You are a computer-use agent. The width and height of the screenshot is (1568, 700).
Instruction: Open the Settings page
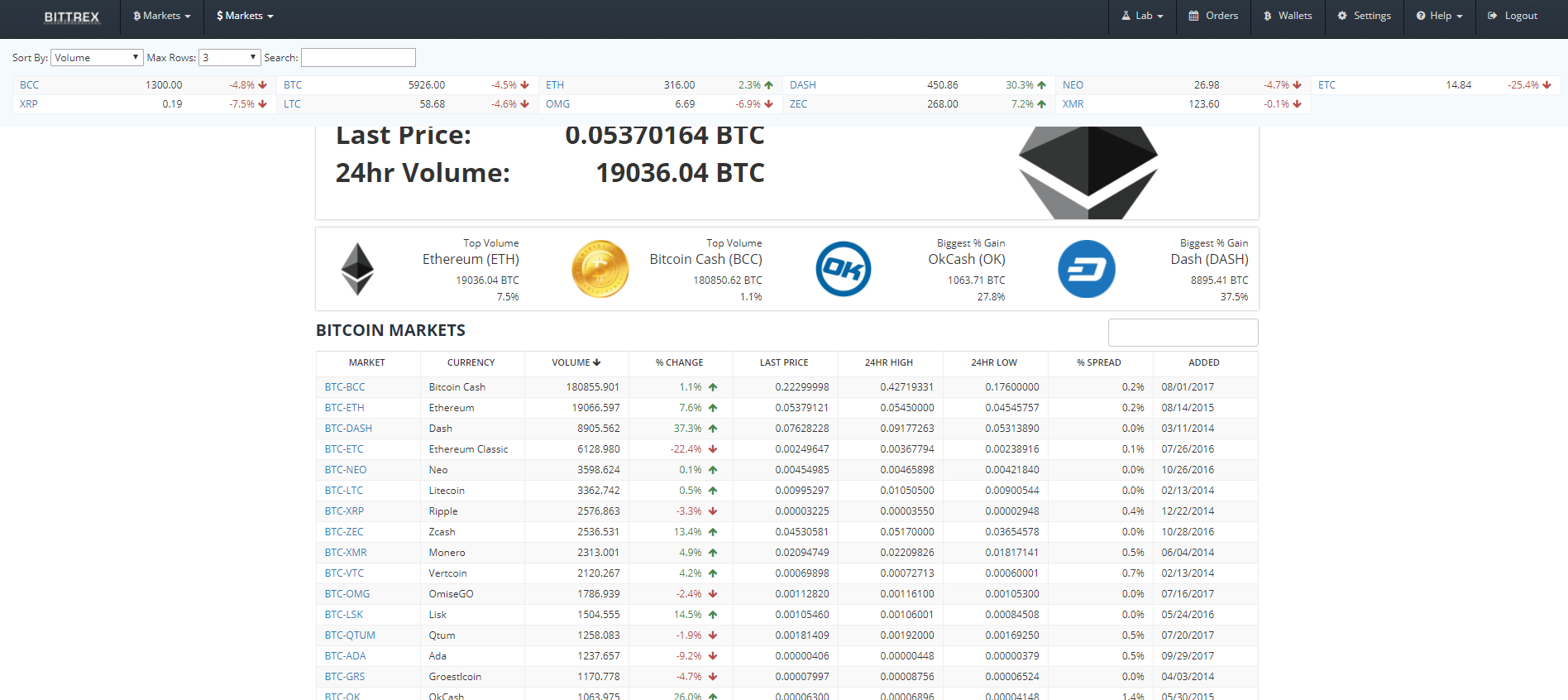click(x=1364, y=16)
